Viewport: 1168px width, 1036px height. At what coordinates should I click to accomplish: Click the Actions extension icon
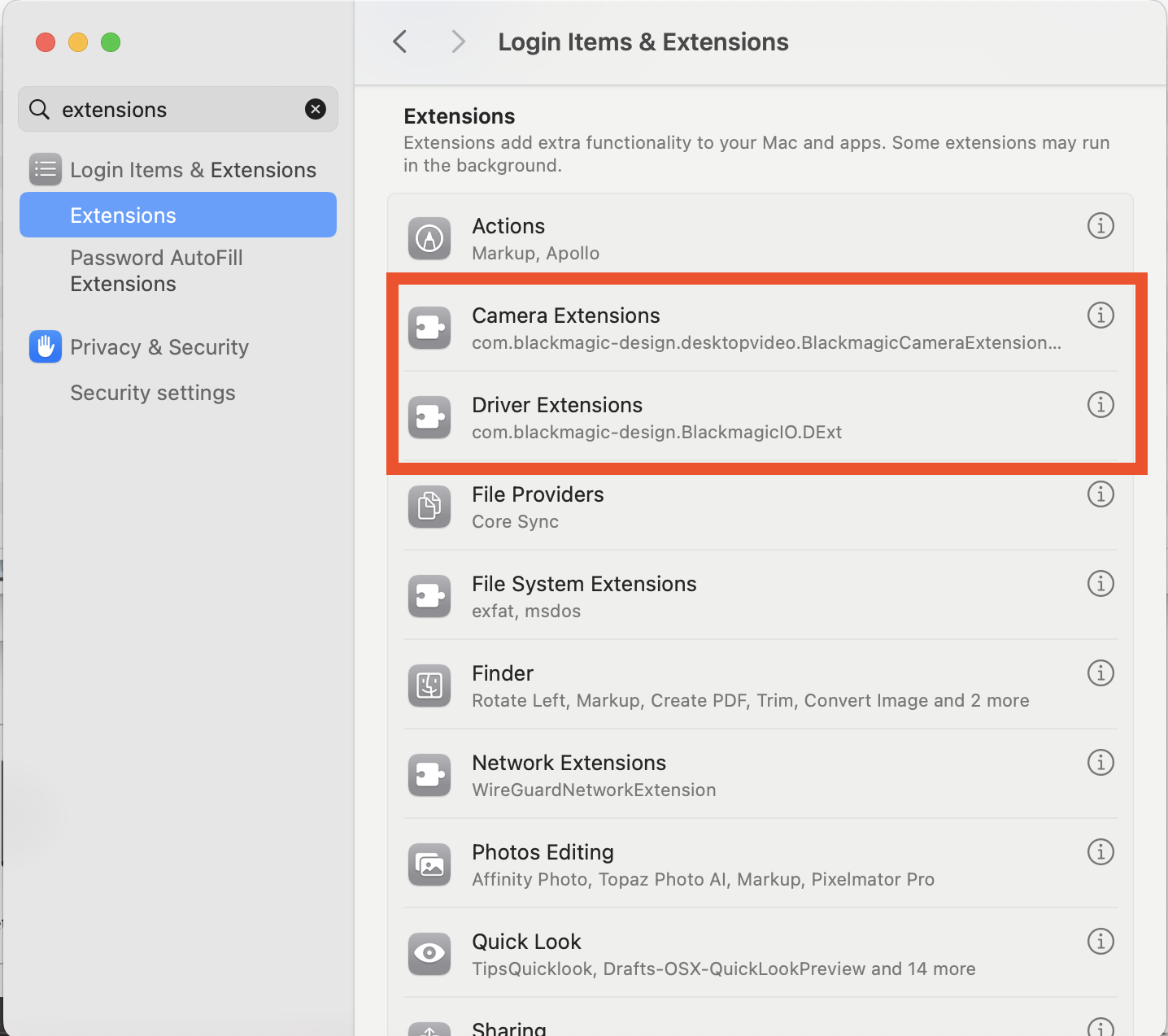tap(429, 238)
